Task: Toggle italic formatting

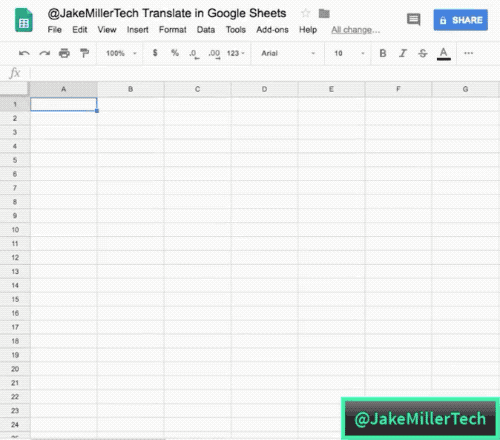Action: 403,53
